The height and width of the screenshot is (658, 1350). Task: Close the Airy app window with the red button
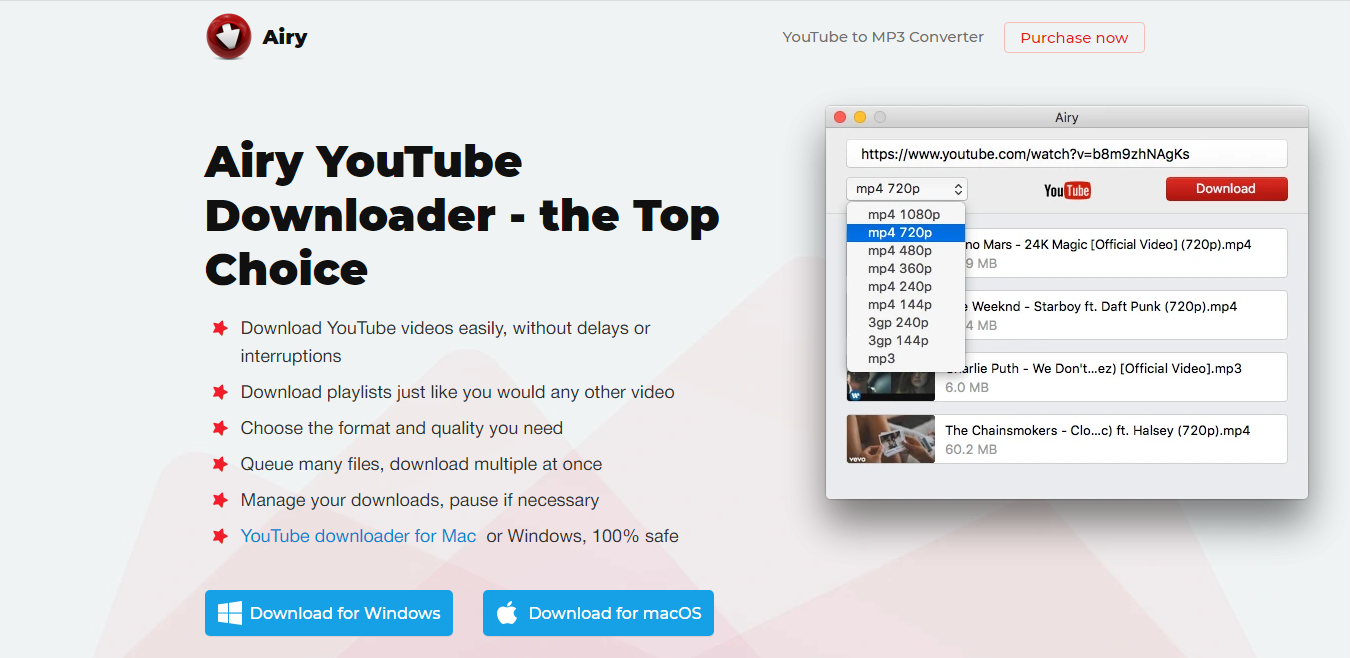840,117
